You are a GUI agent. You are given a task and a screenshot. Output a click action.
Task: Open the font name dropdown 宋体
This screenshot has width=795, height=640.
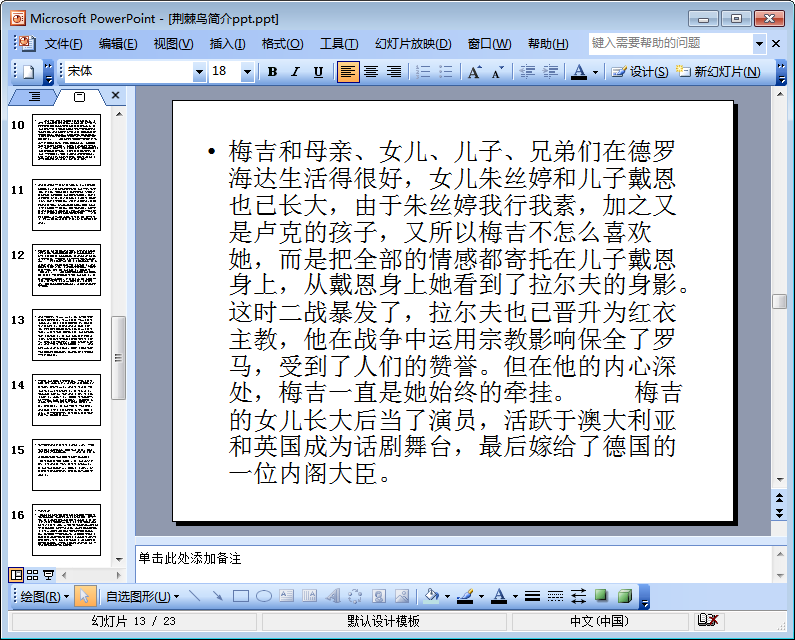point(199,72)
